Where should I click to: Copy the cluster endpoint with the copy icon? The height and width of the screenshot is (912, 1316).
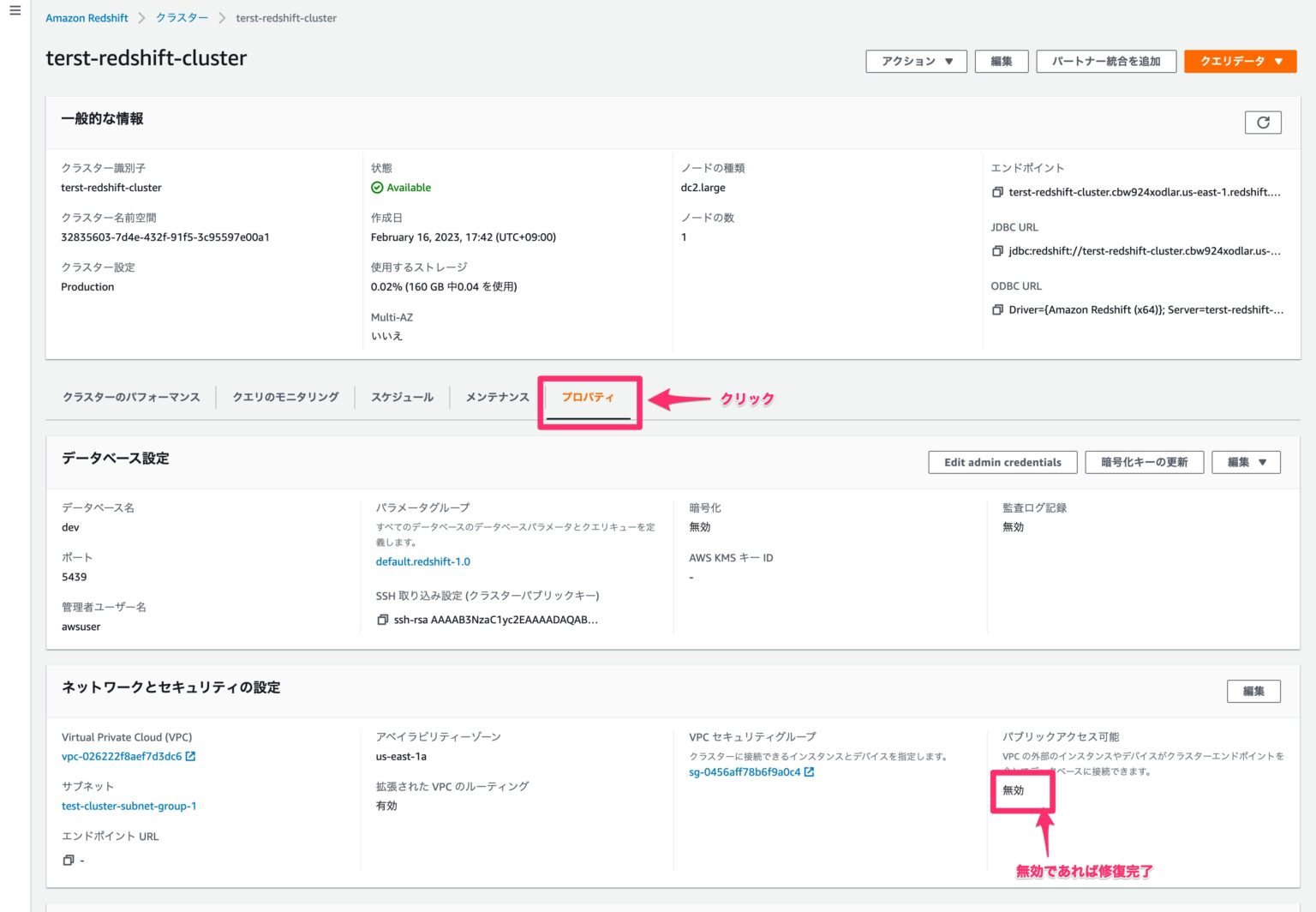click(x=997, y=193)
